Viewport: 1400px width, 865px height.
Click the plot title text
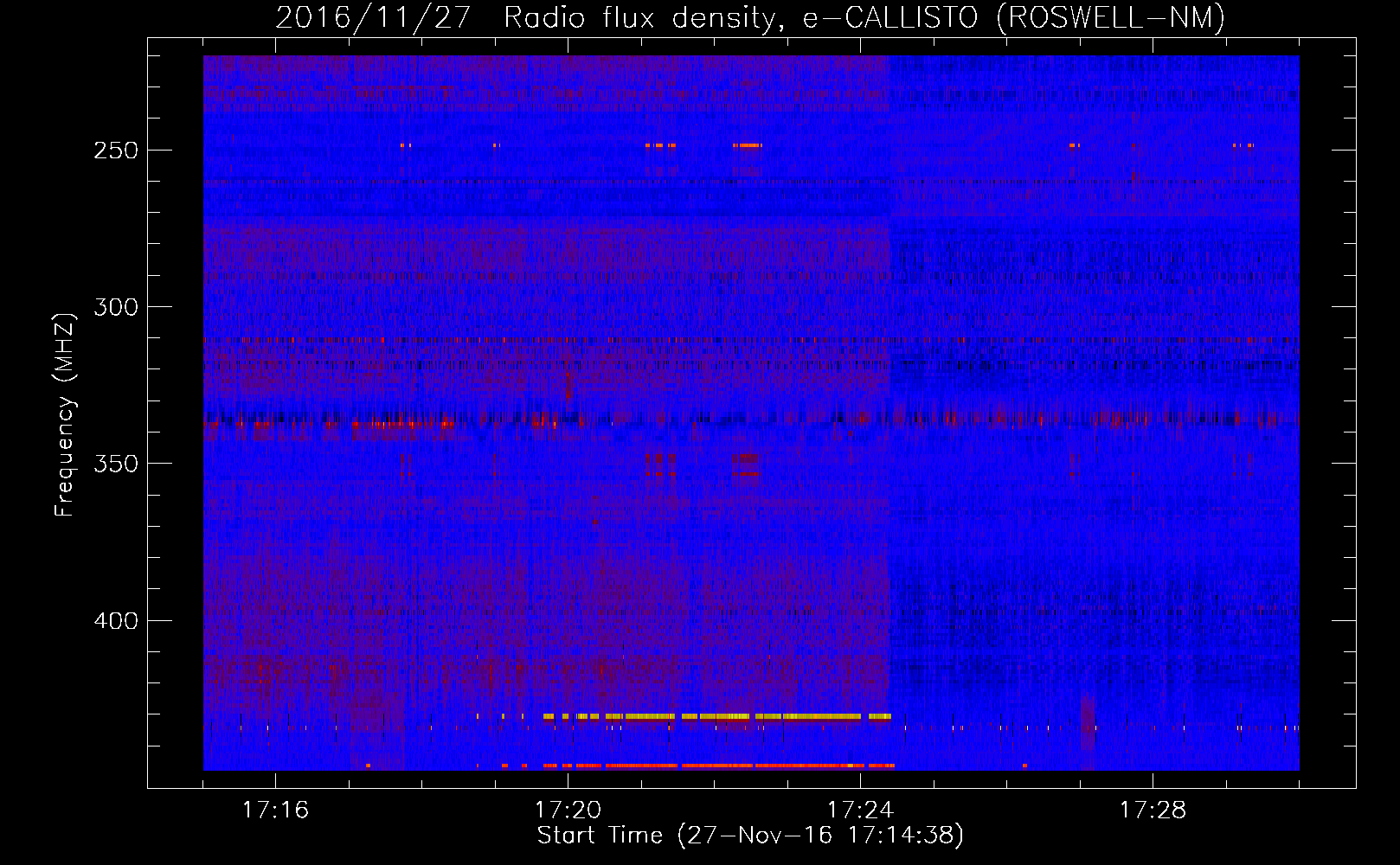point(750,17)
